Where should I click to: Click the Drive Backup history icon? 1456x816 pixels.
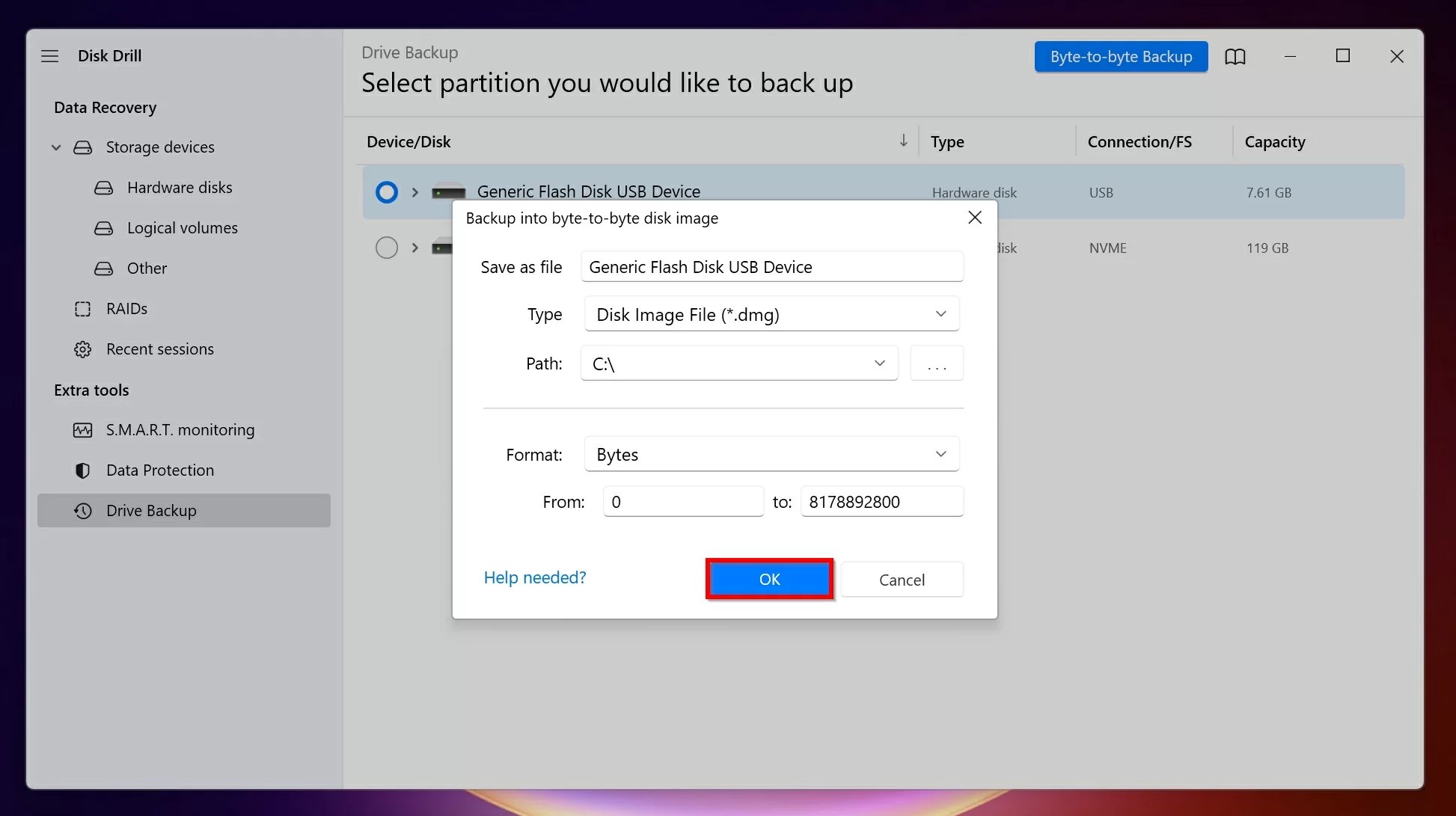pyautogui.click(x=82, y=510)
